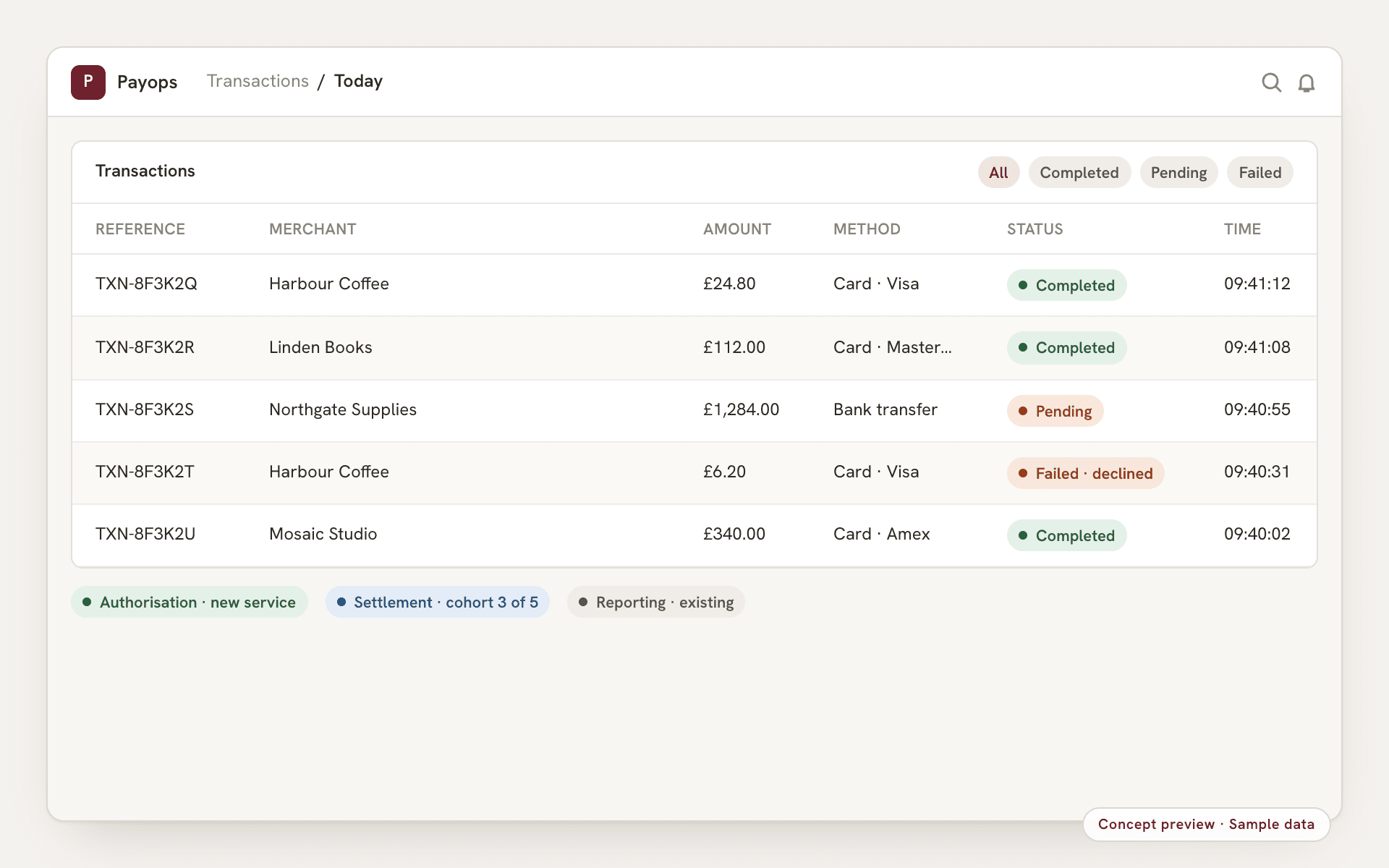Screen dimensions: 1389x868
Task: Sort by the Amount column header
Action: [x=737, y=229]
